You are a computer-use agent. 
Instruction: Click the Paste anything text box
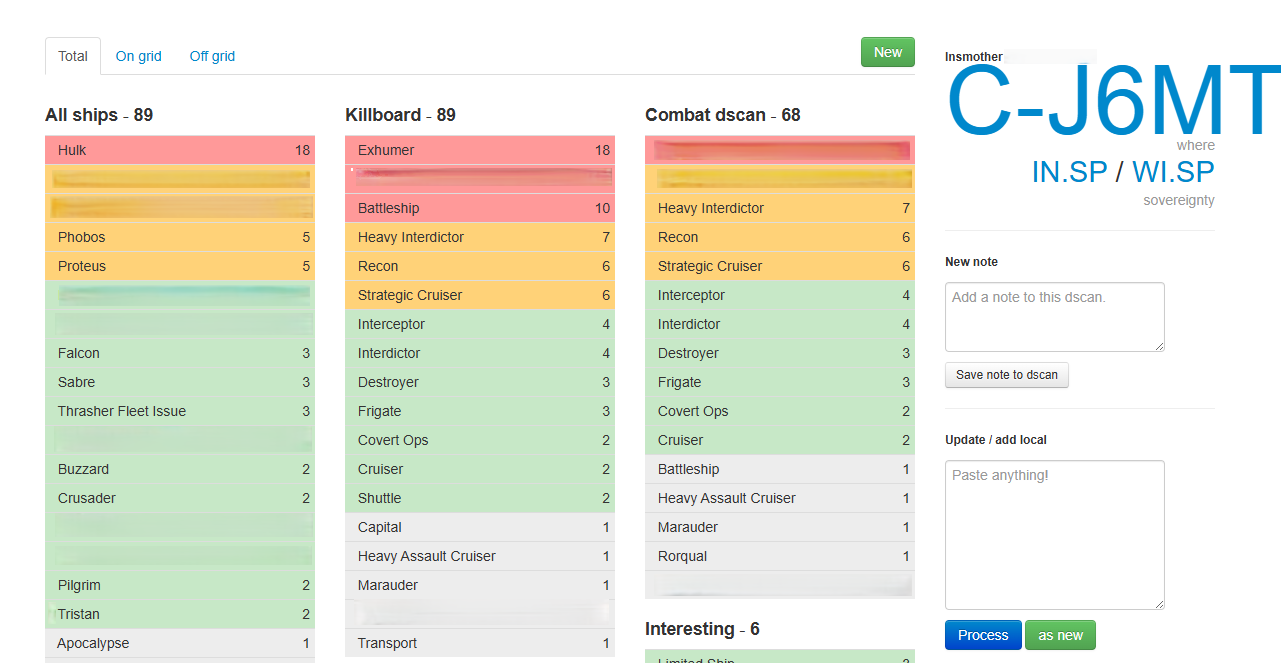coord(1054,534)
